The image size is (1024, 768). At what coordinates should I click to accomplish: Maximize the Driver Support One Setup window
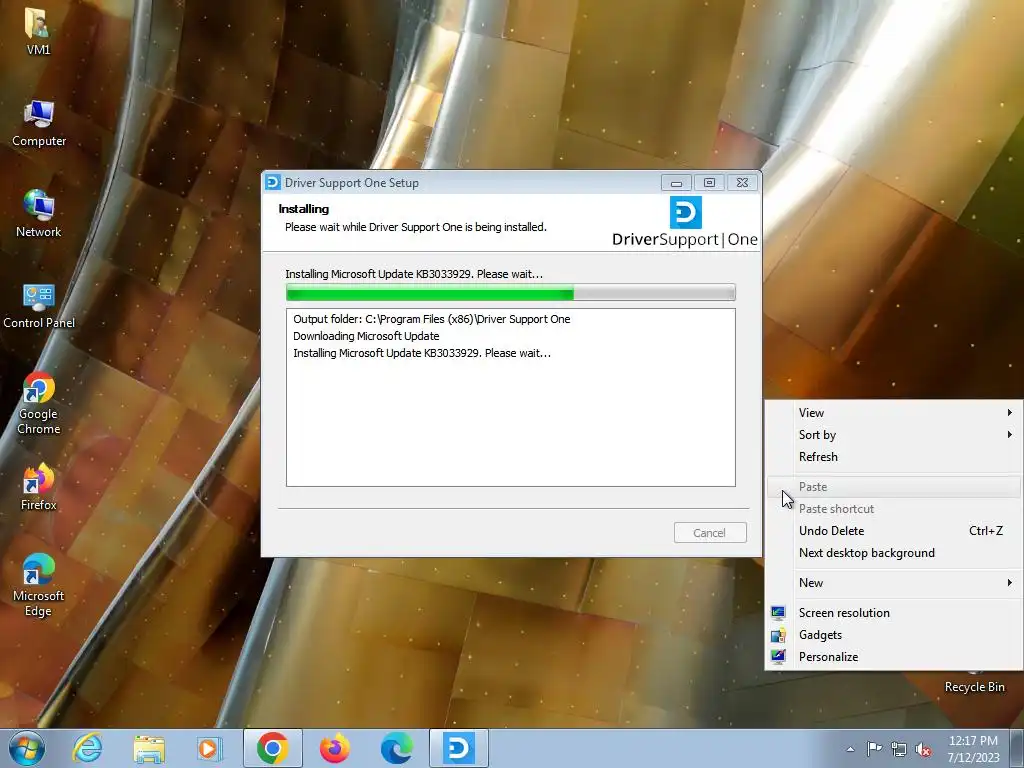click(709, 183)
